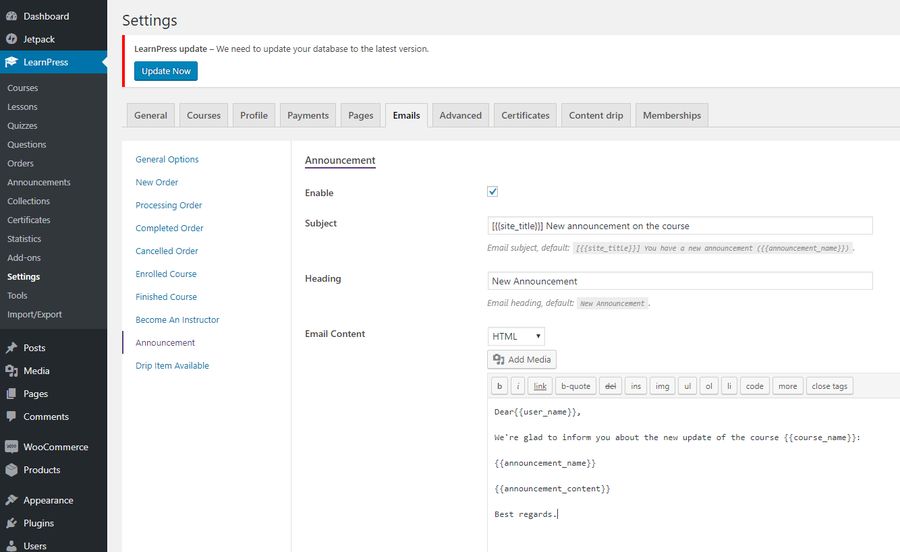Open the Certificates settings tab
Screen dimensions: 900x552
point(525,115)
